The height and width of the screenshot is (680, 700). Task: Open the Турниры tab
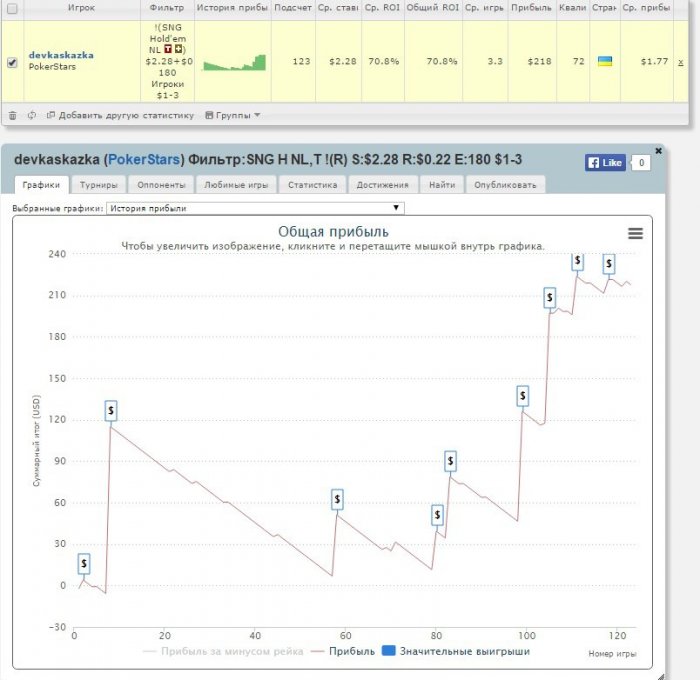point(98,185)
